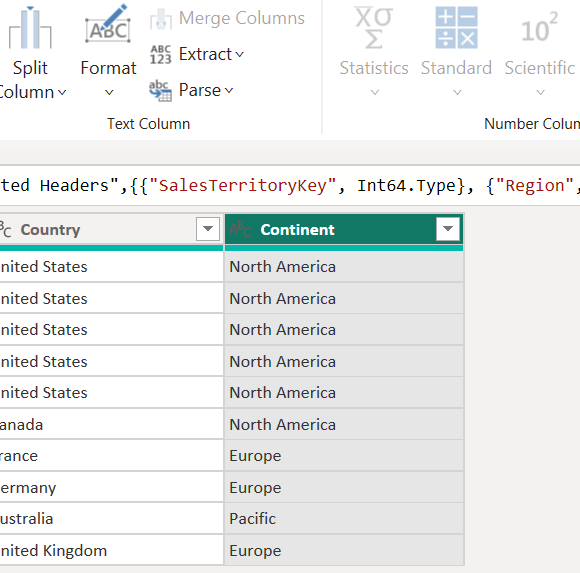Click the Statistics sigma icon

click(374, 28)
